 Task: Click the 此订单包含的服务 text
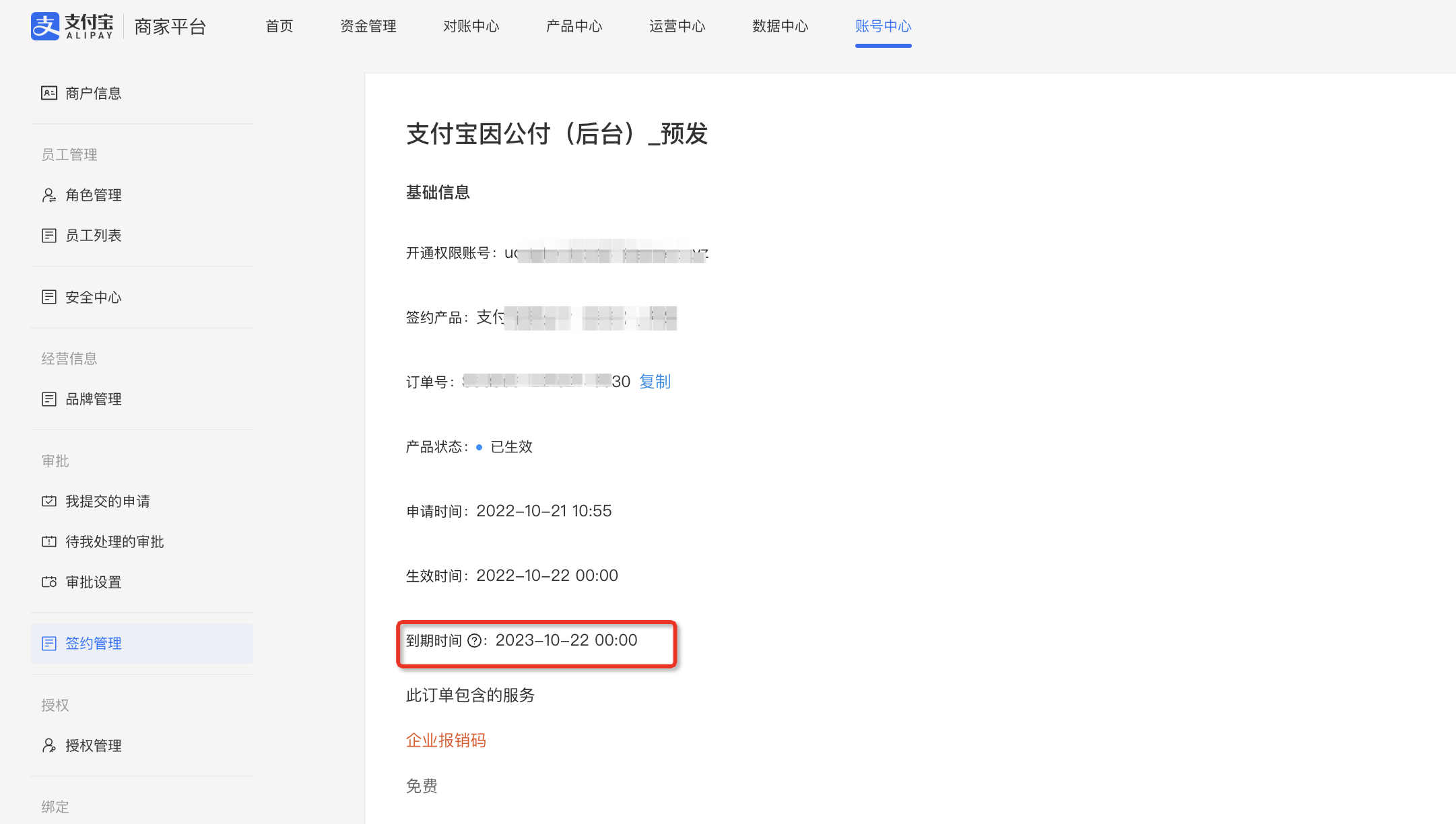[x=470, y=695]
